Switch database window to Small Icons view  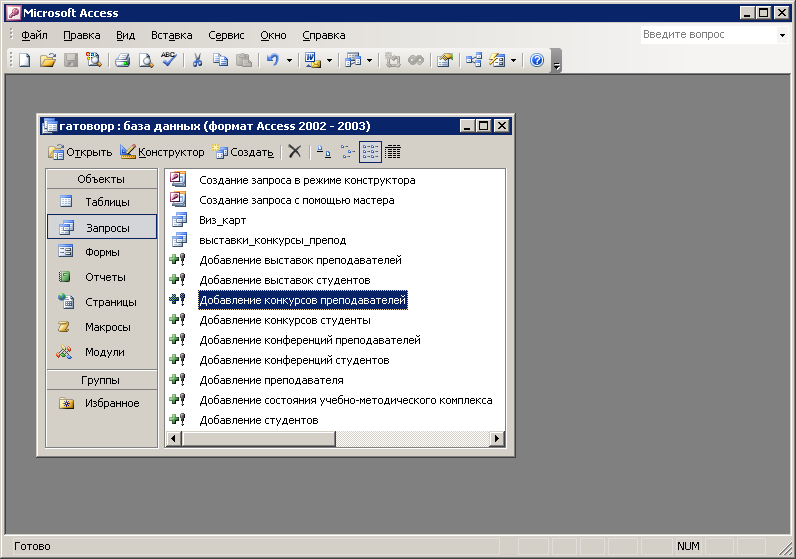tap(347, 151)
